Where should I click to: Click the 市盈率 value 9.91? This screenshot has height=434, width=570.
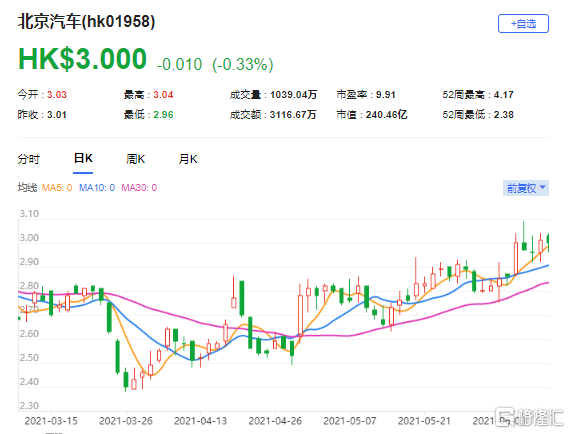point(386,95)
